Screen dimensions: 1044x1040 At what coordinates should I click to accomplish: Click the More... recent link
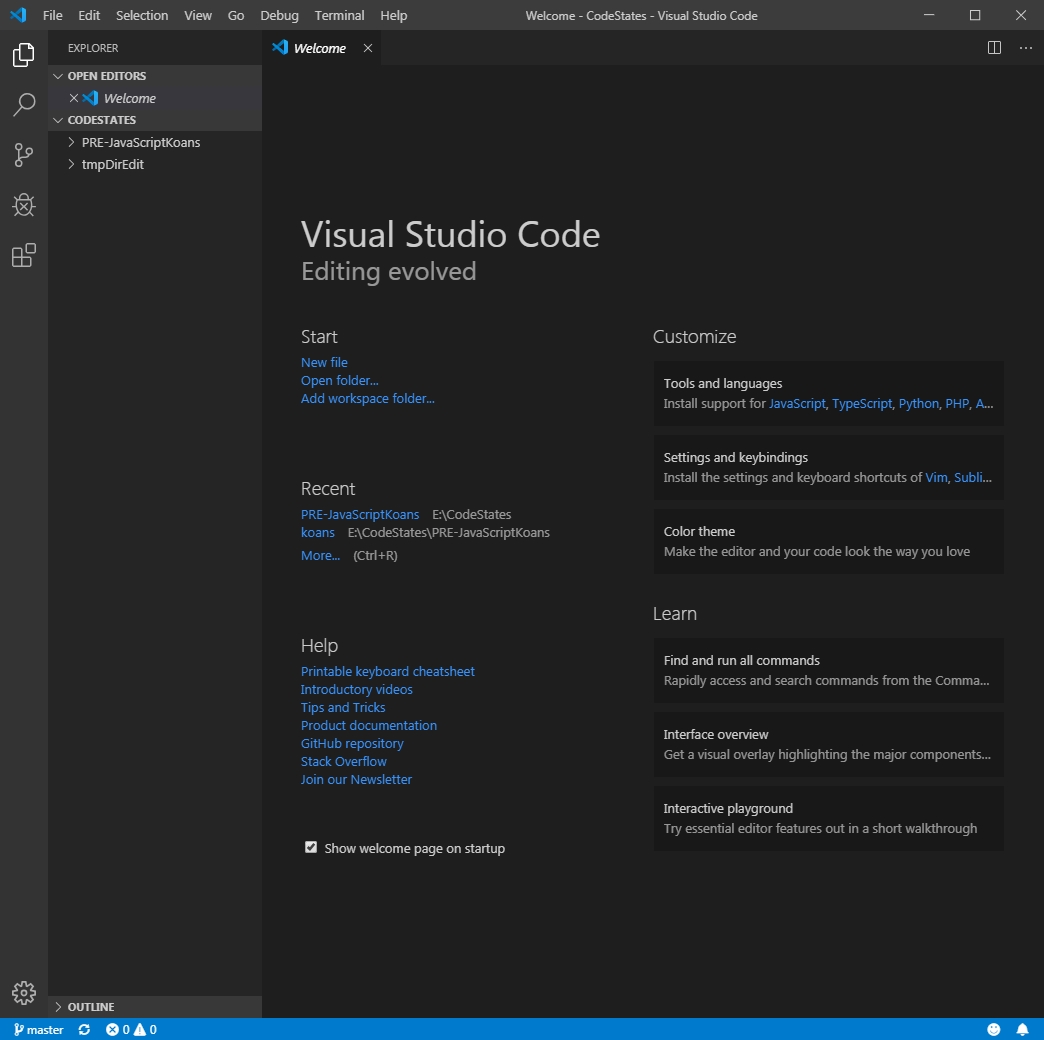click(x=320, y=555)
